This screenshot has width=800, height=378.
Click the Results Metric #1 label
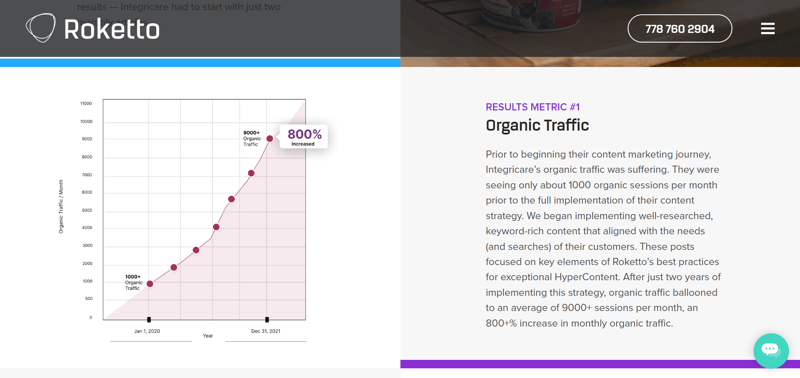point(533,107)
